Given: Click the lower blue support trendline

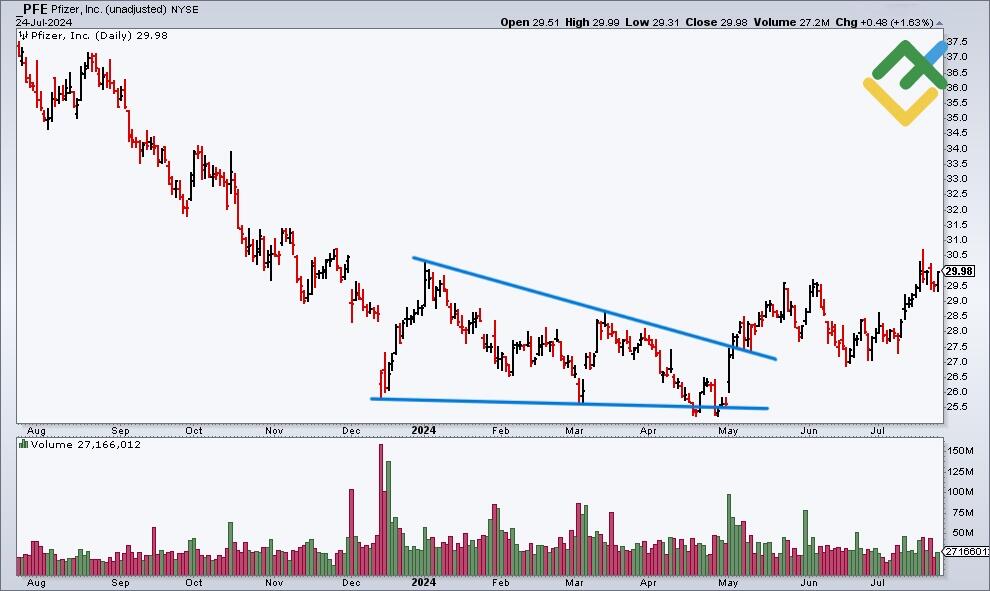Looking at the screenshot, I should [570, 403].
